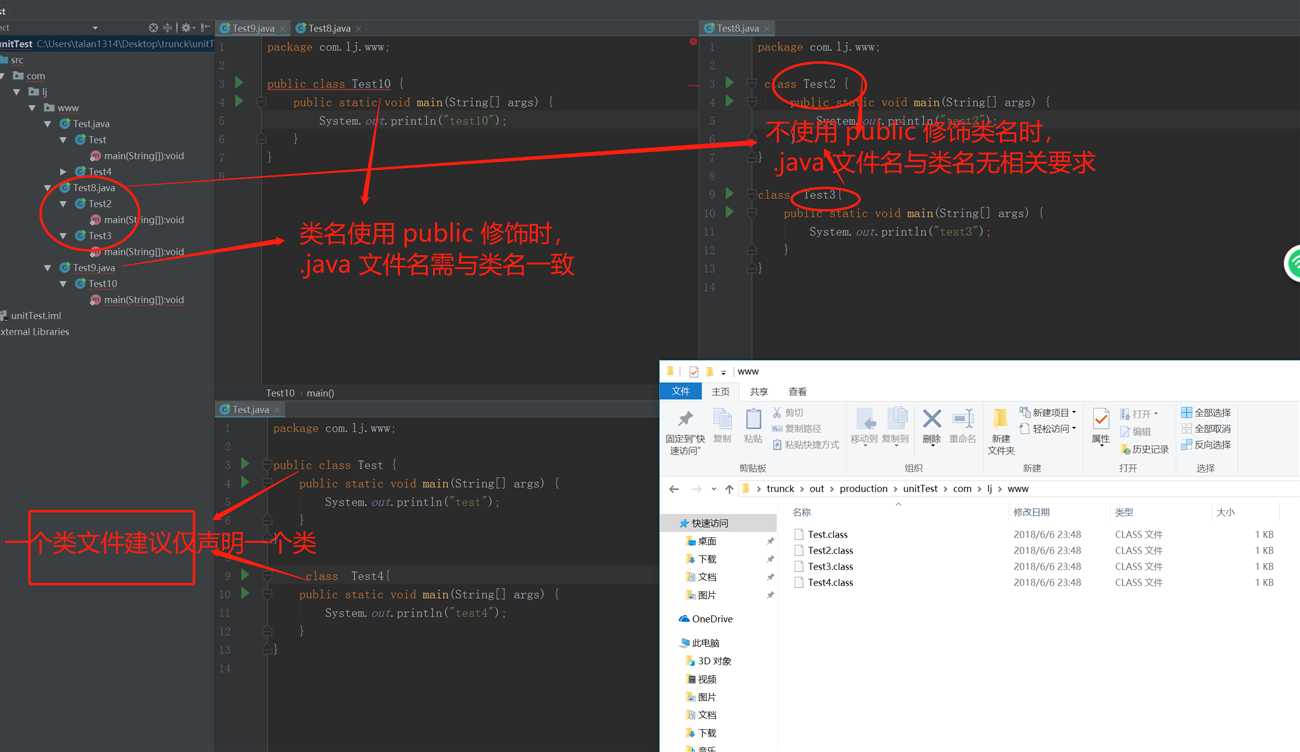
Task: Open the 轻松访问 dropdown in ribbon
Action: [x=1047, y=429]
